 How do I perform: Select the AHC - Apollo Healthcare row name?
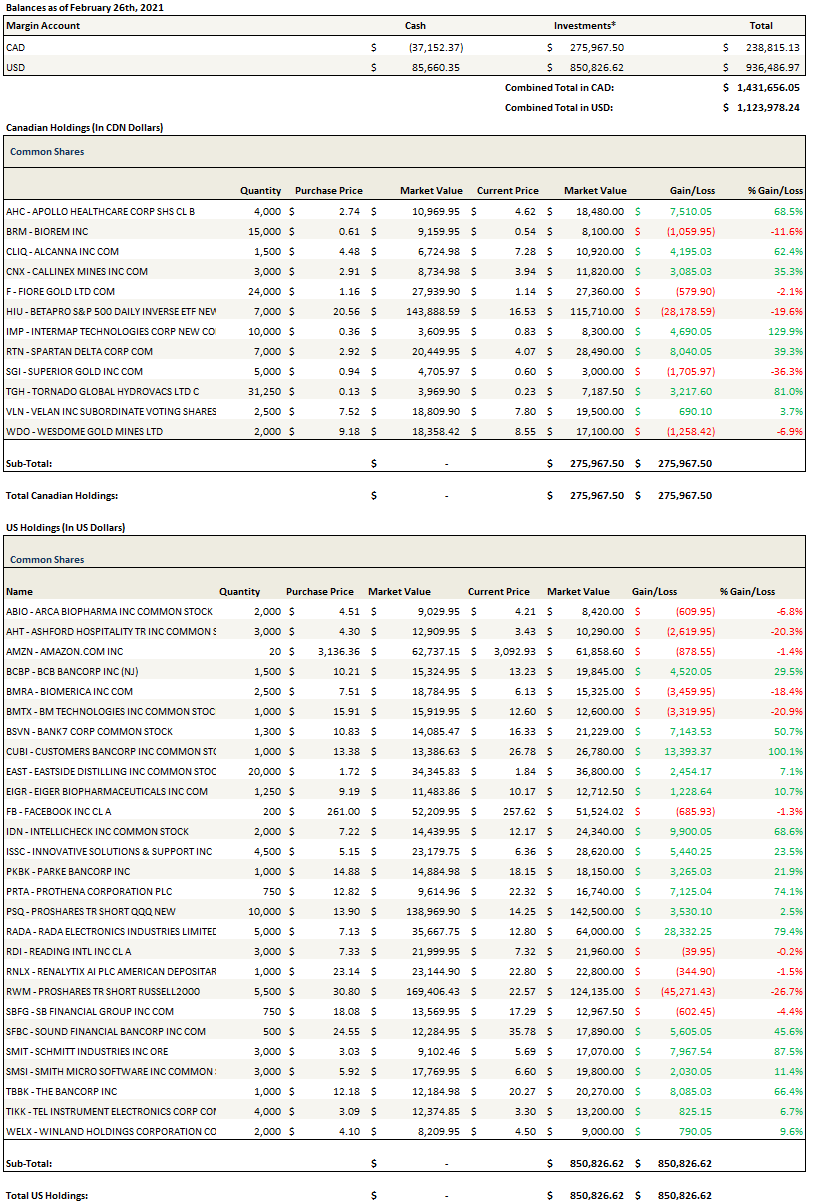pos(100,211)
